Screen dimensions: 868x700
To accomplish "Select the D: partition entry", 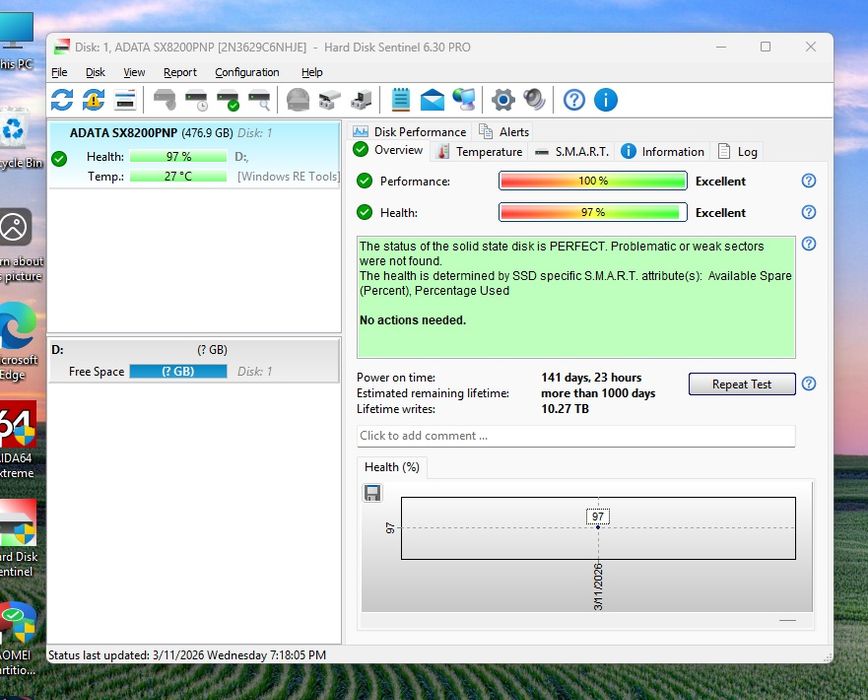I will point(194,361).
